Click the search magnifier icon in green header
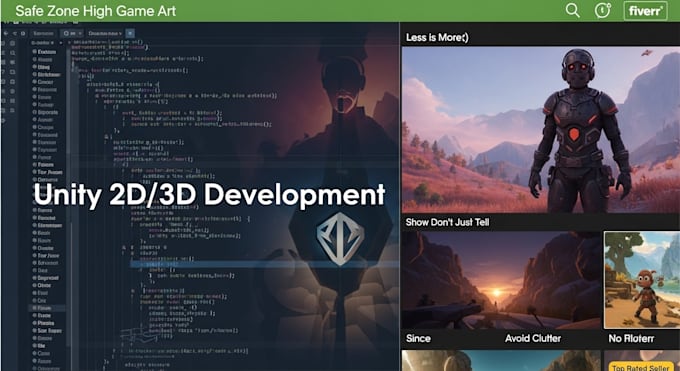This screenshot has height=371, width=680. point(572,10)
